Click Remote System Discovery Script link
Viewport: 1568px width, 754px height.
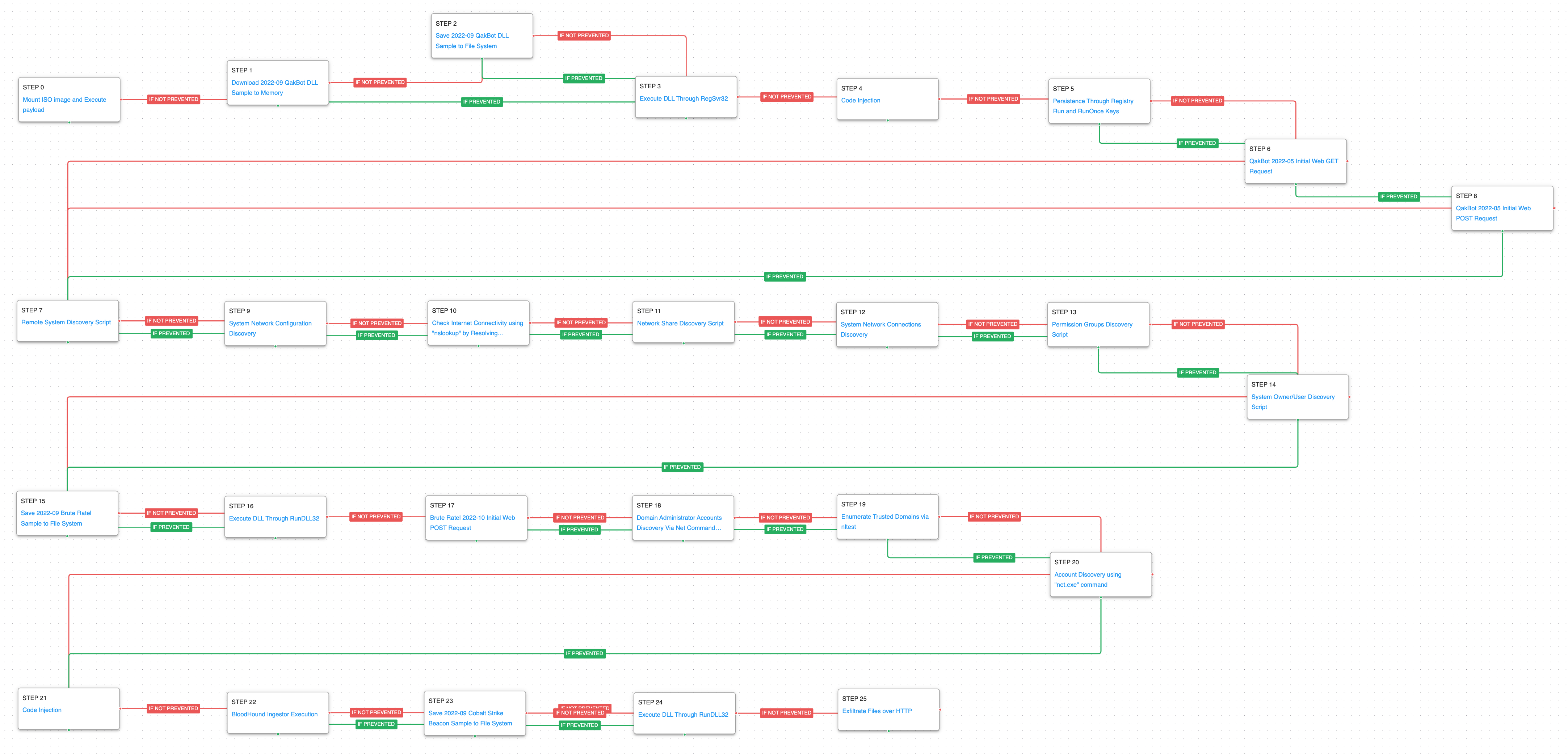click(x=66, y=323)
